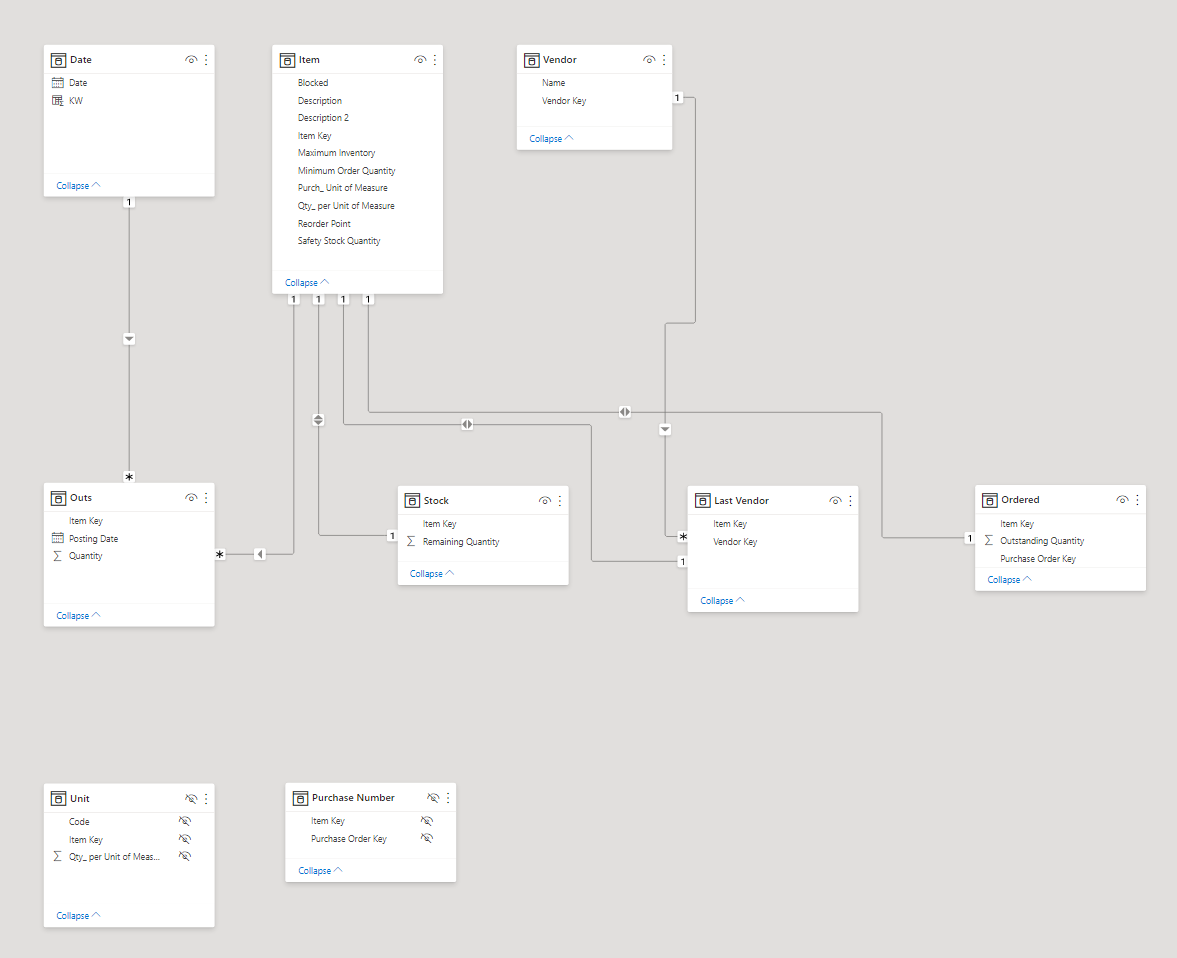
Task: Collapse the Unit table card
Action: coord(78,916)
